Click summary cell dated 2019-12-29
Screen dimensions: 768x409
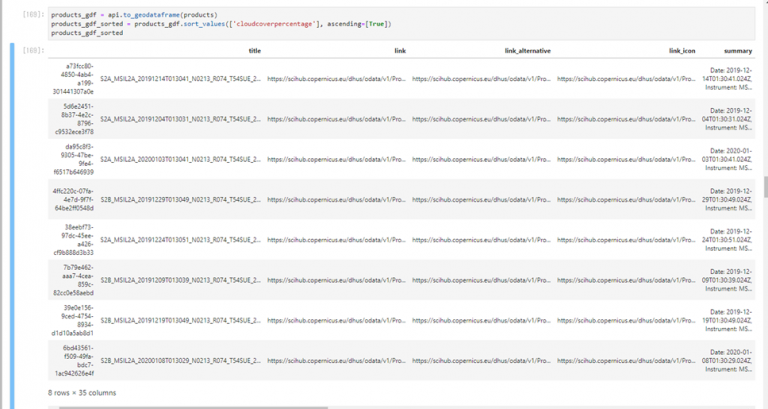727,199
